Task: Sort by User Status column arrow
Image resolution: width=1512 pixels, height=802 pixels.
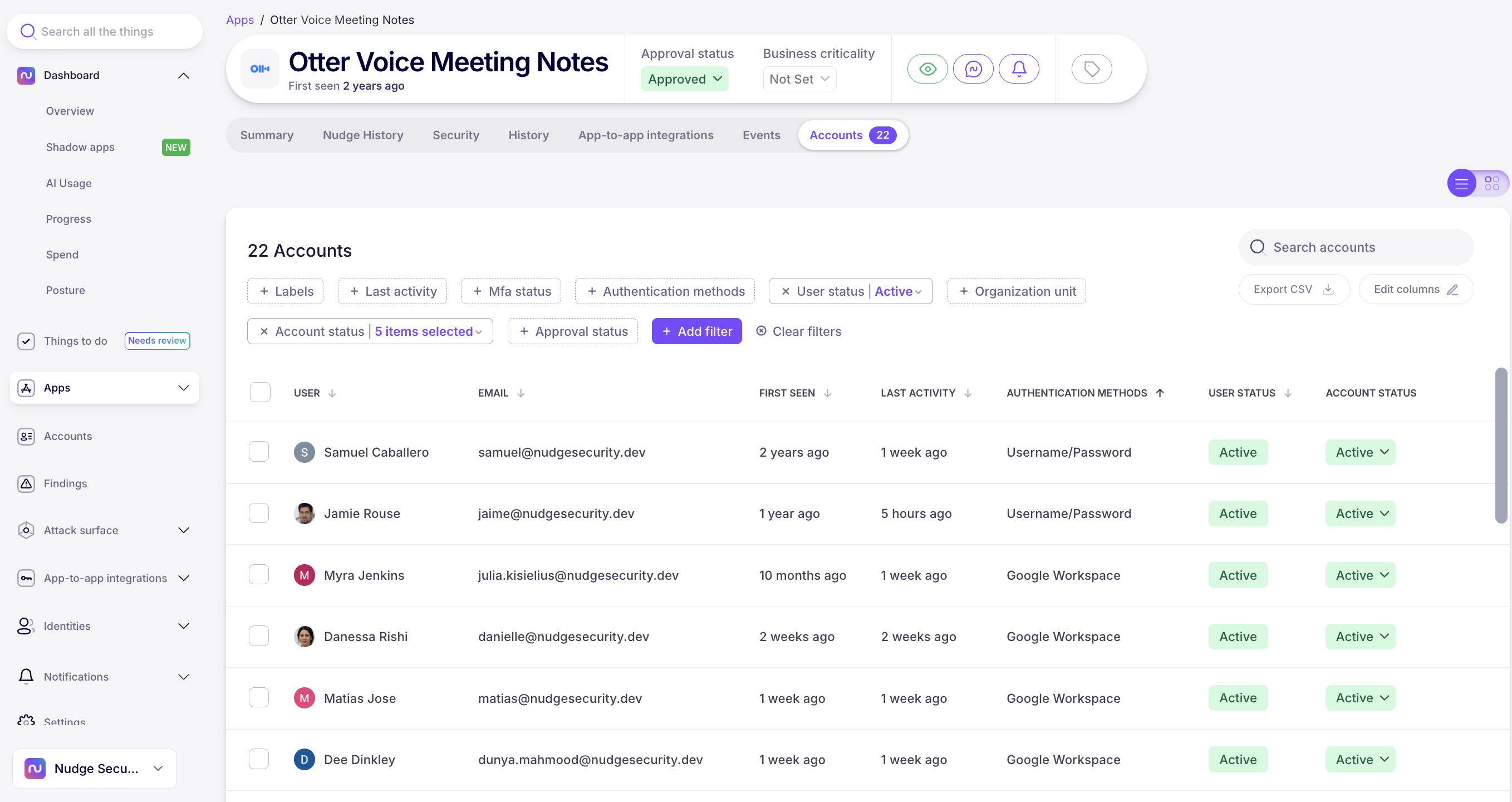Action: click(x=1288, y=393)
